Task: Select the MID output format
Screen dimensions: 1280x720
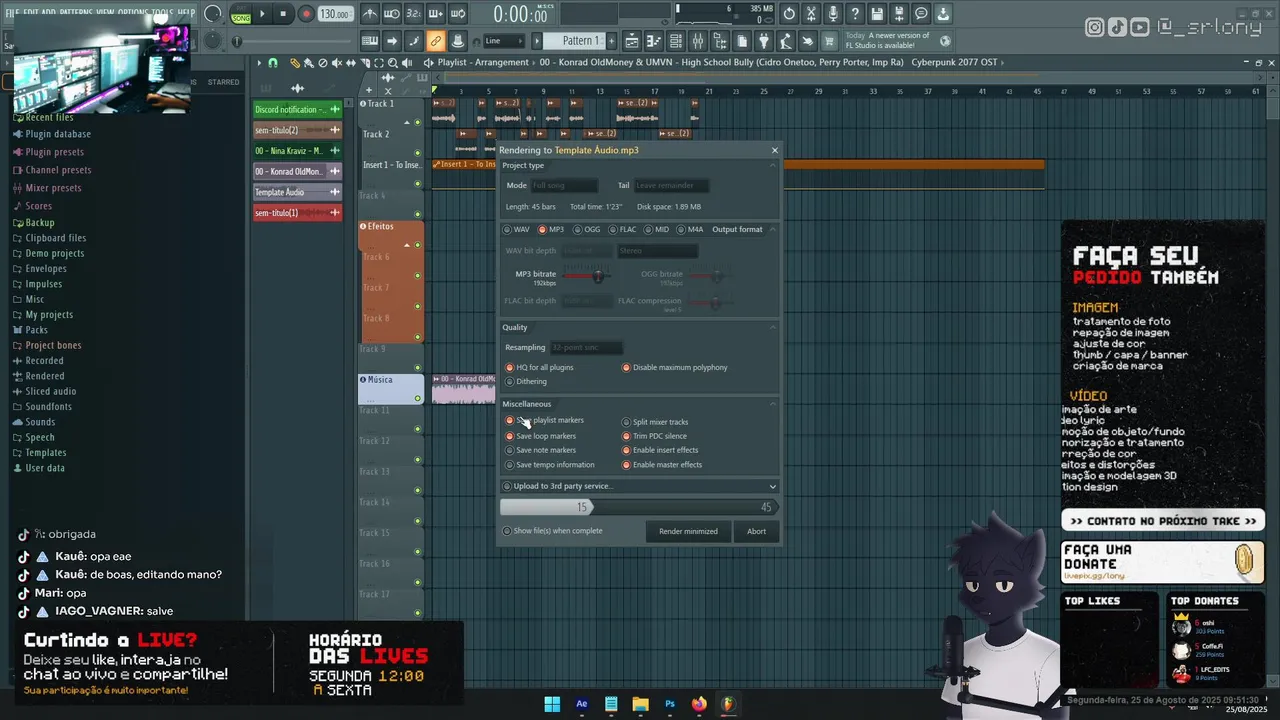Action: 656,229
